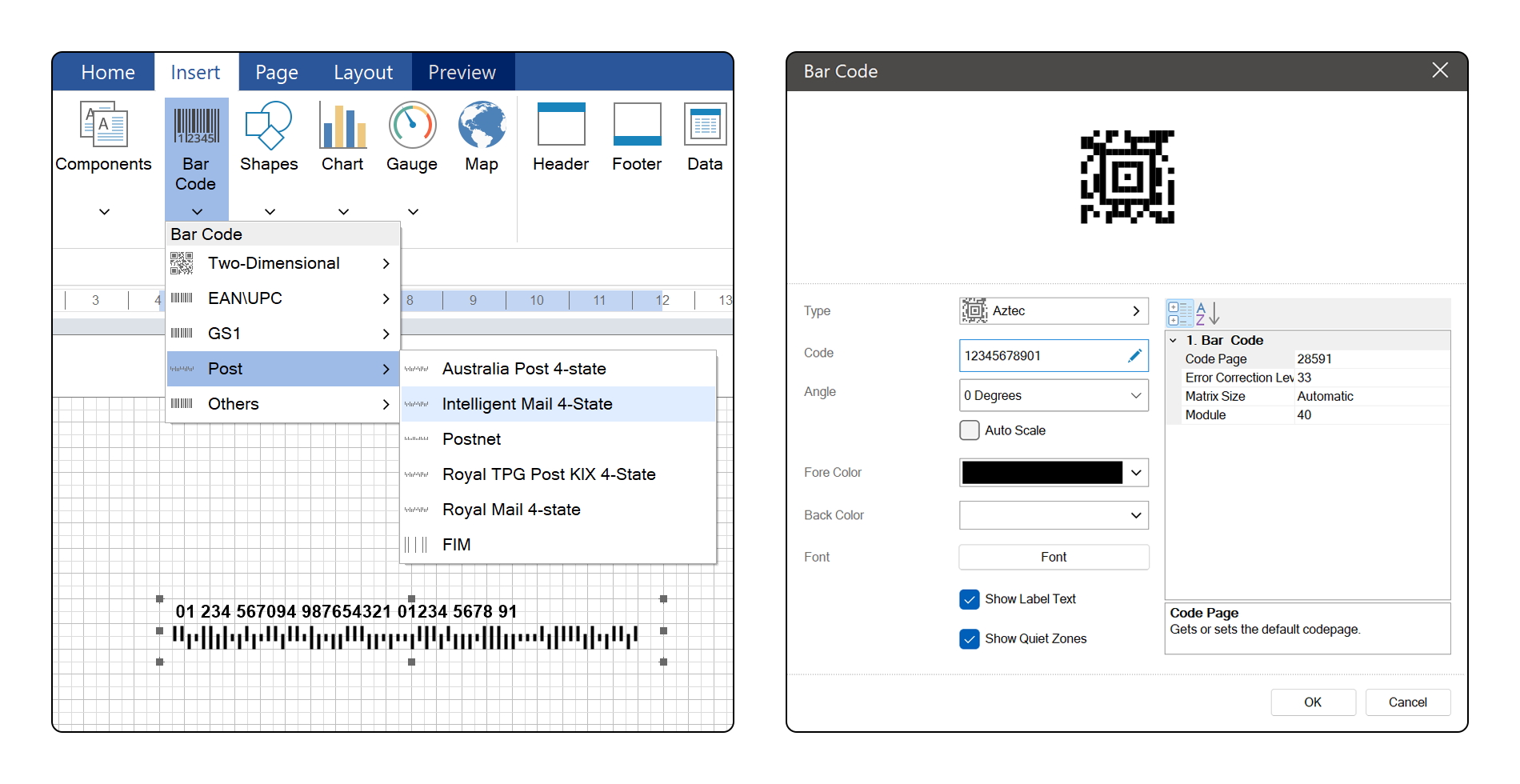This screenshot has height=784, width=1520.
Task: Open the GS1 submenu
Action: (282, 334)
